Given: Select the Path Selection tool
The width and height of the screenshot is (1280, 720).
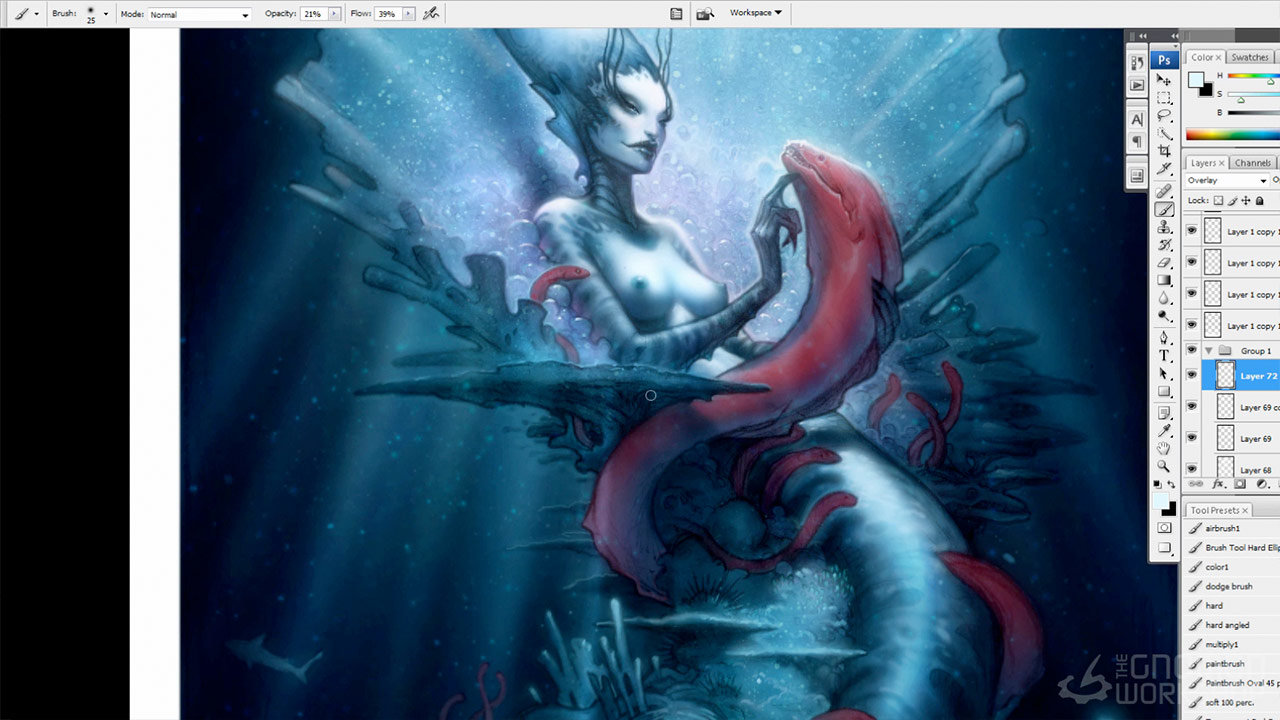Looking at the screenshot, I should pyautogui.click(x=1164, y=374).
